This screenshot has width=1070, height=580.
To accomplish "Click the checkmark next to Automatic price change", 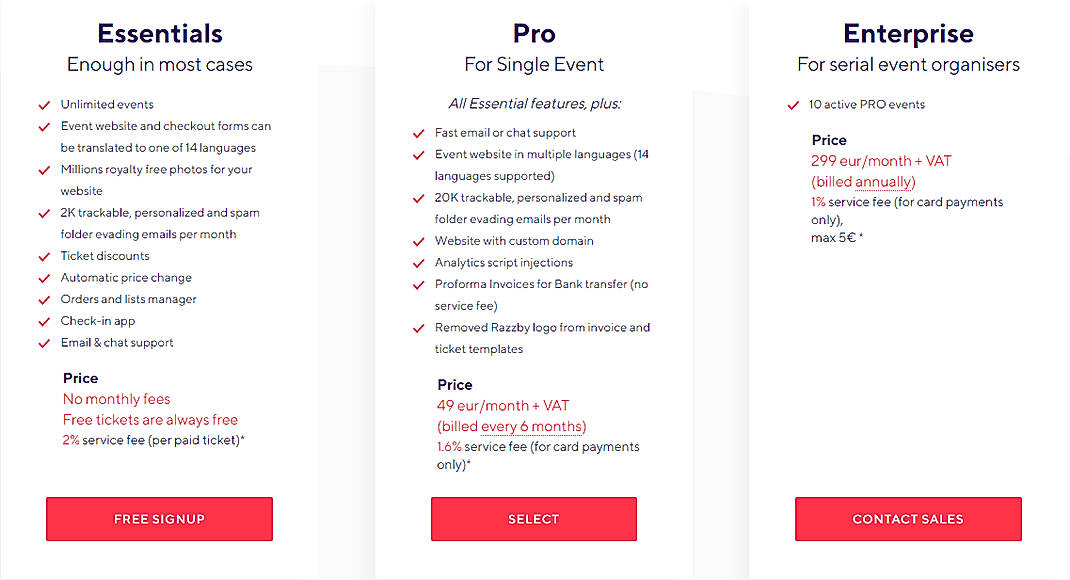I will [x=44, y=278].
